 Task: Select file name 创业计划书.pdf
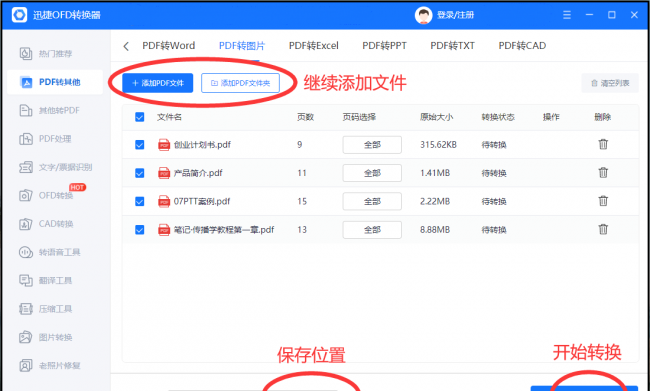(x=202, y=145)
